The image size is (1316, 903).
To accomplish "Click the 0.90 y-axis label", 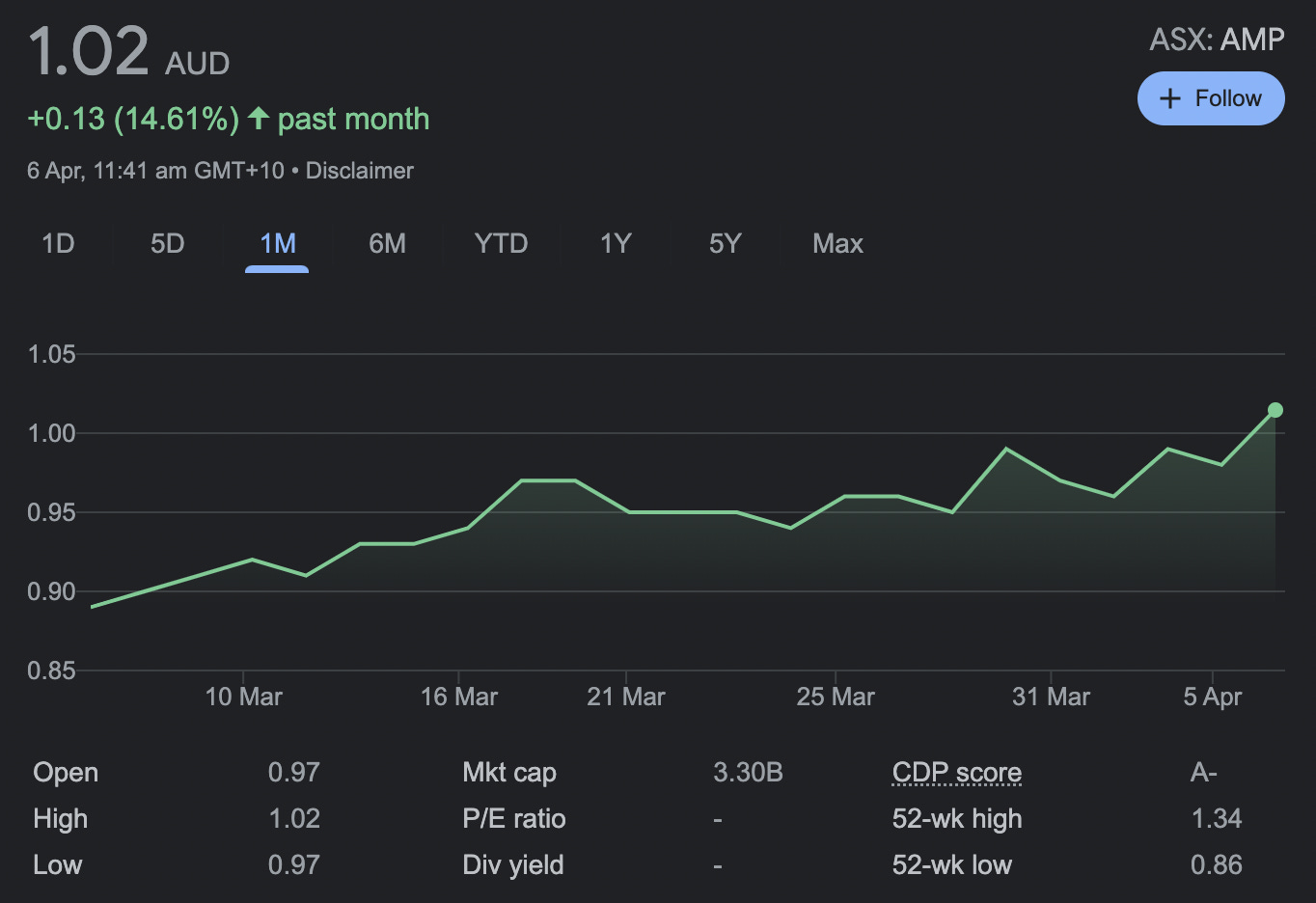I will (x=51, y=591).
